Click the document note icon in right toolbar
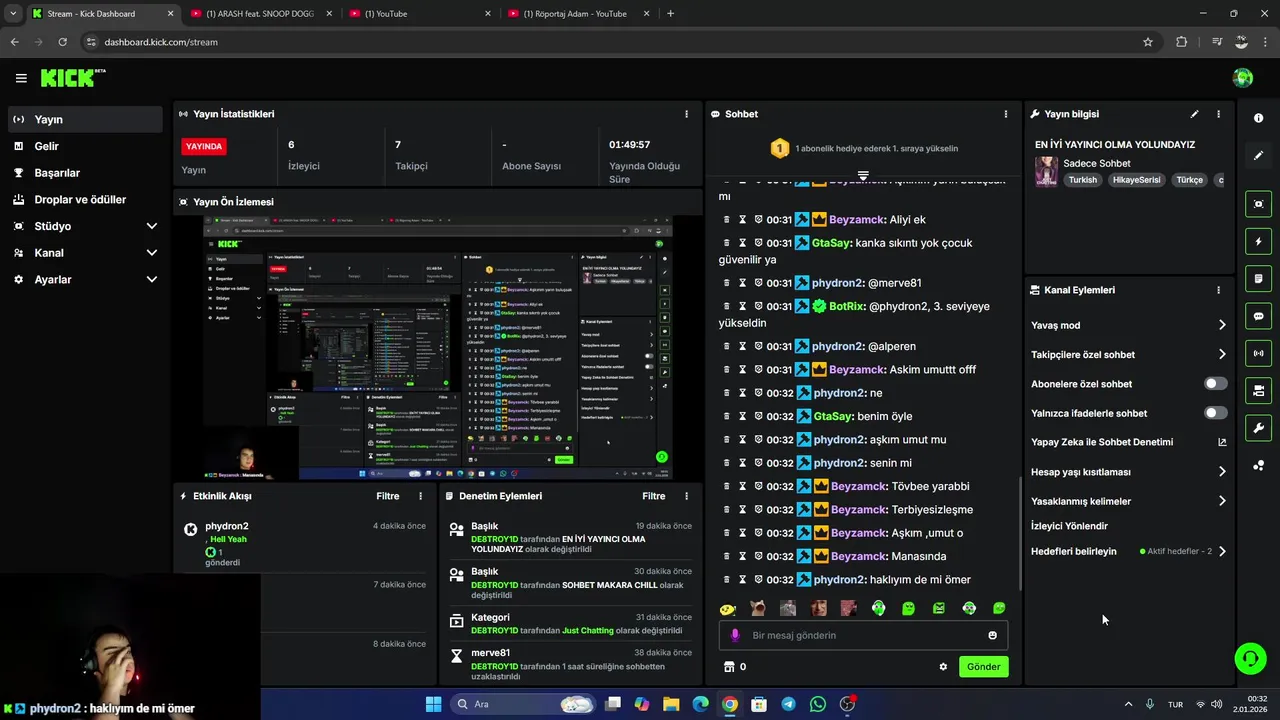Image resolution: width=1280 pixels, height=720 pixels. coord(1258,279)
